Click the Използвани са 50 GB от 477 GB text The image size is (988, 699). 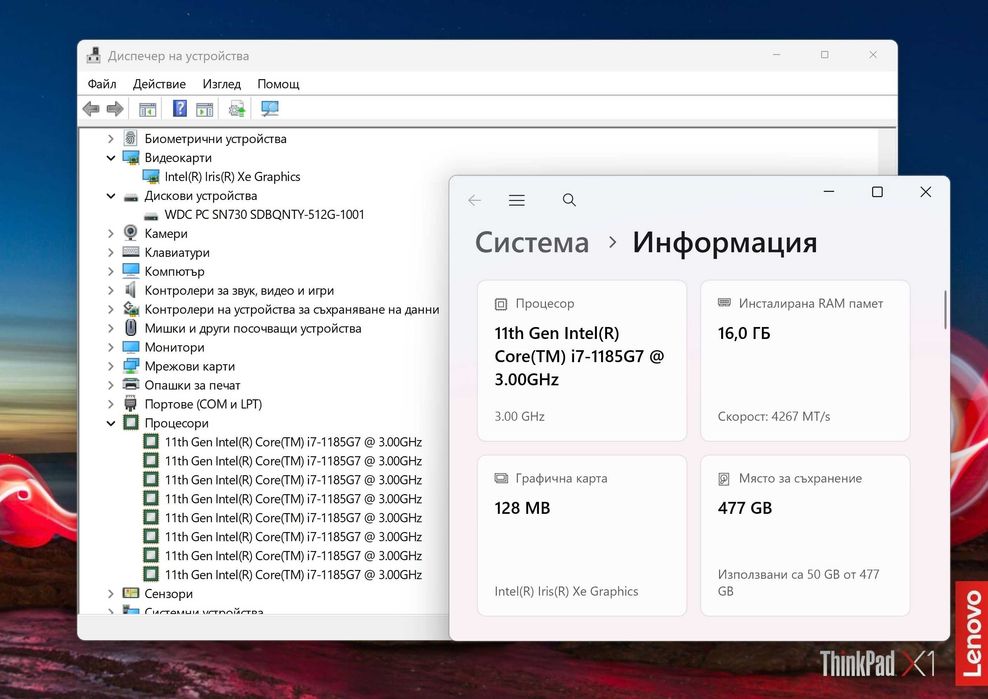click(798, 582)
